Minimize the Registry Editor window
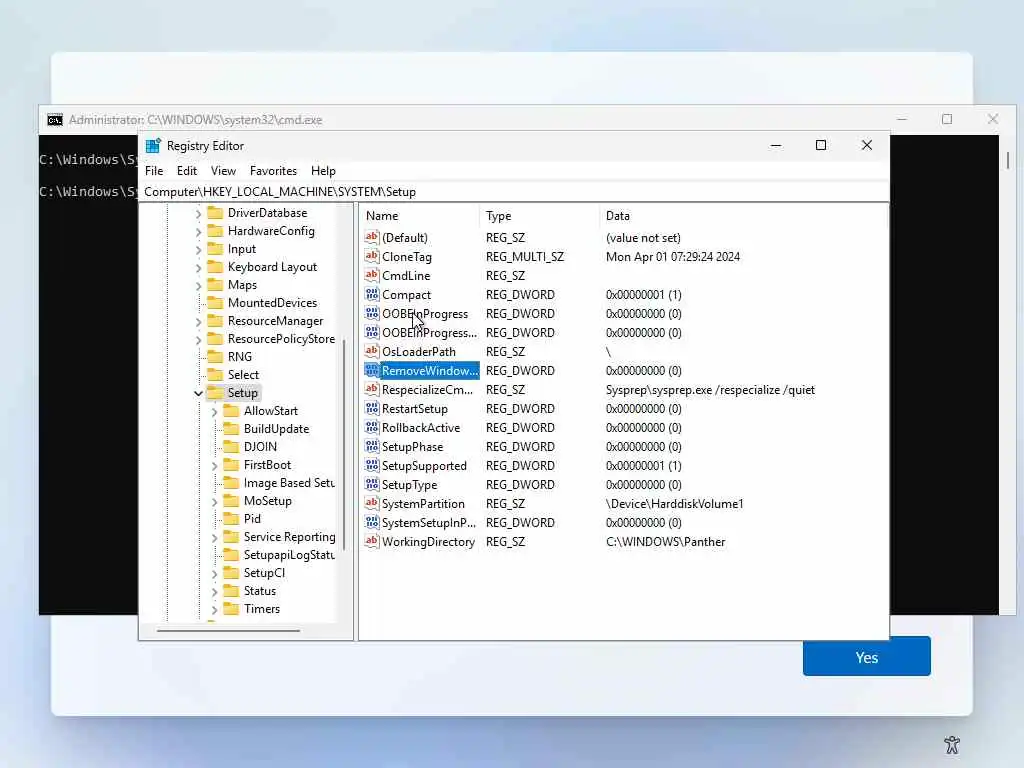This screenshot has width=1024, height=768. tap(776, 146)
